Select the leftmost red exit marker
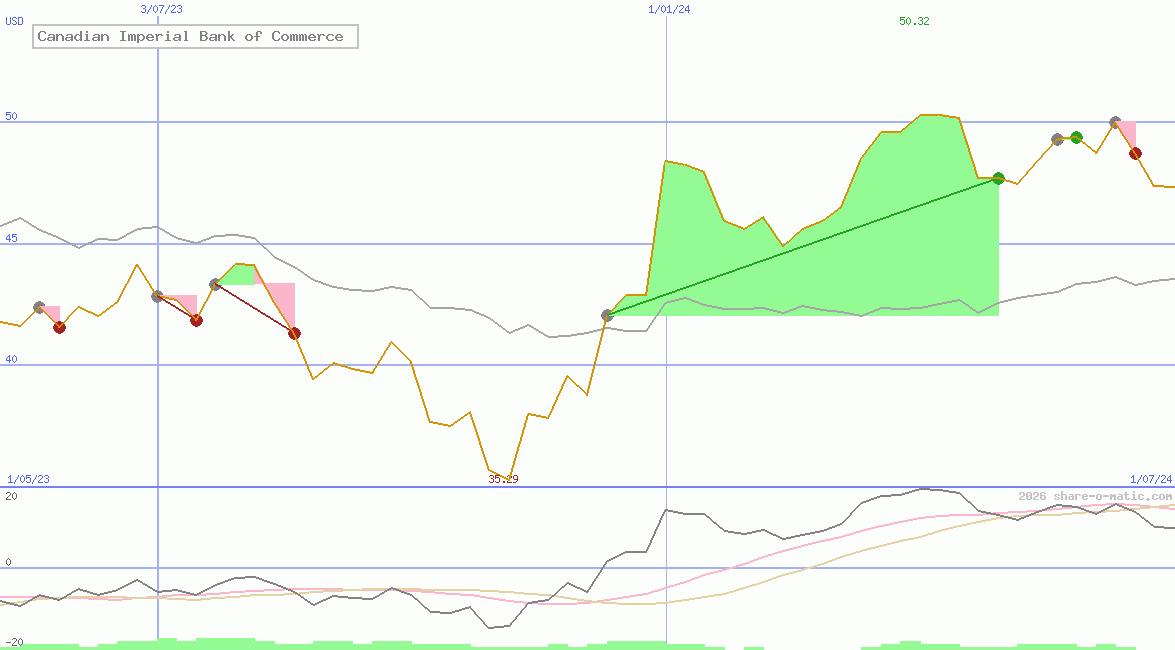The width and height of the screenshot is (1175, 650). click(x=60, y=328)
